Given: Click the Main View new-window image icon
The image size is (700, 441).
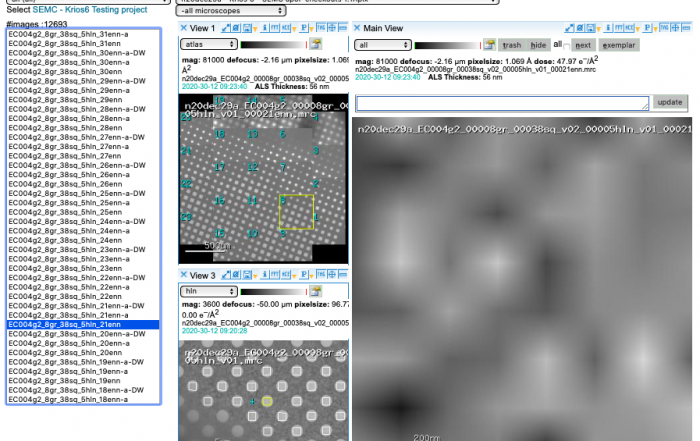Looking at the screenshot, I should pos(579,28).
